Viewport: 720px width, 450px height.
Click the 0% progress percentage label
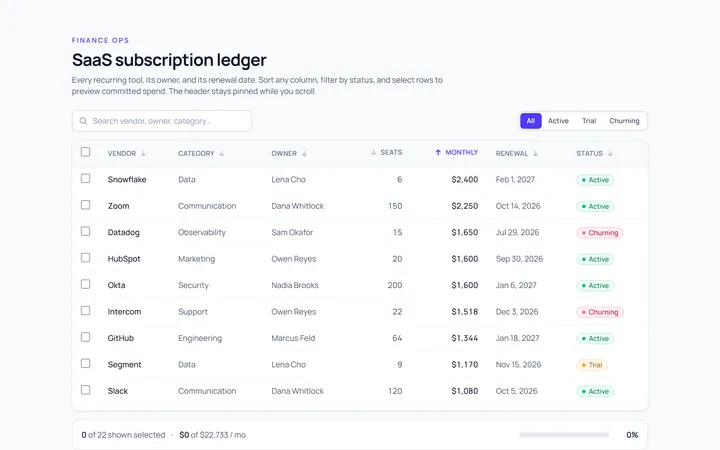(x=632, y=435)
